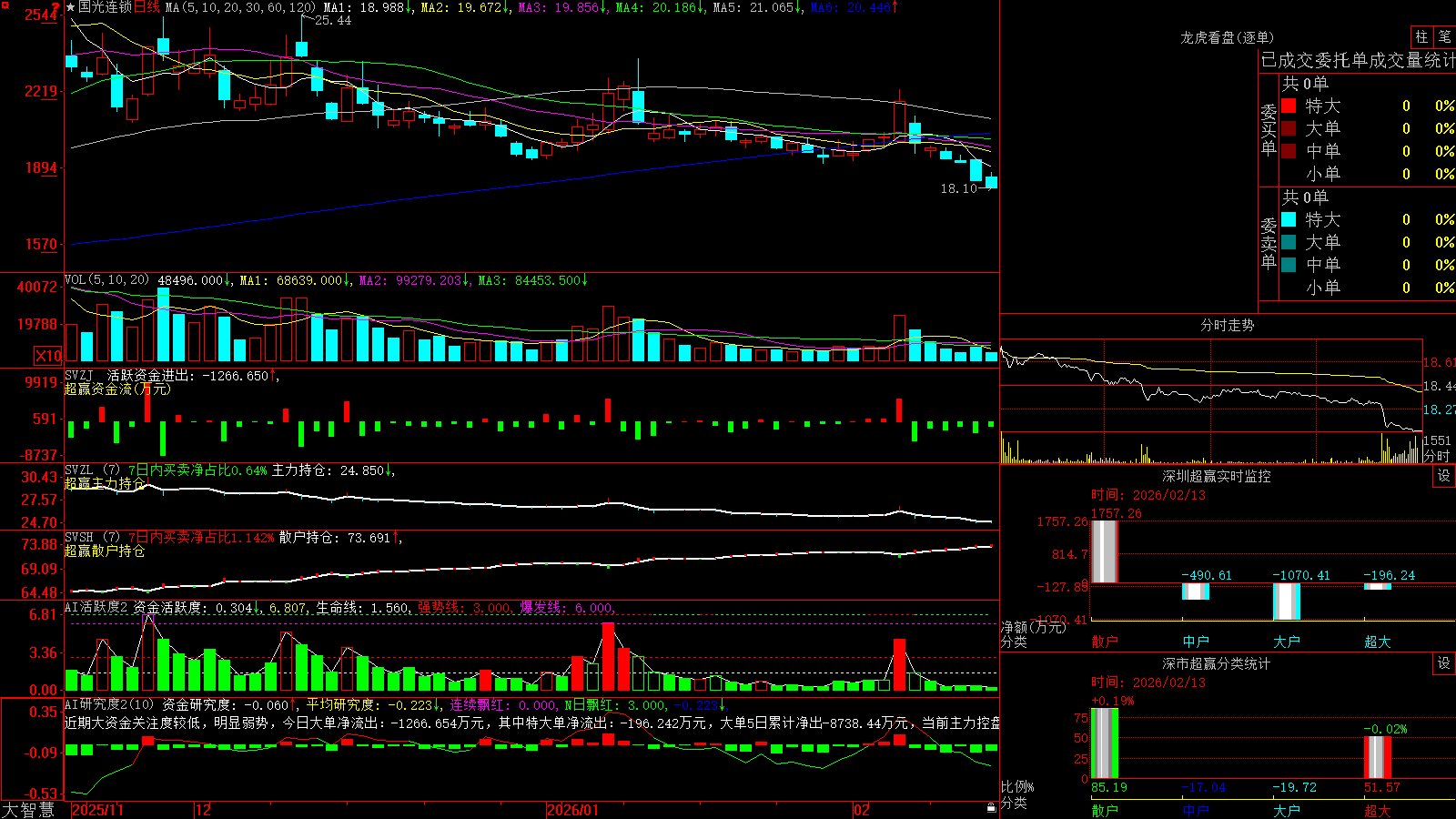Click the 18.10 low price annotation
Viewport: 1456px width, 819px height.
[958, 188]
